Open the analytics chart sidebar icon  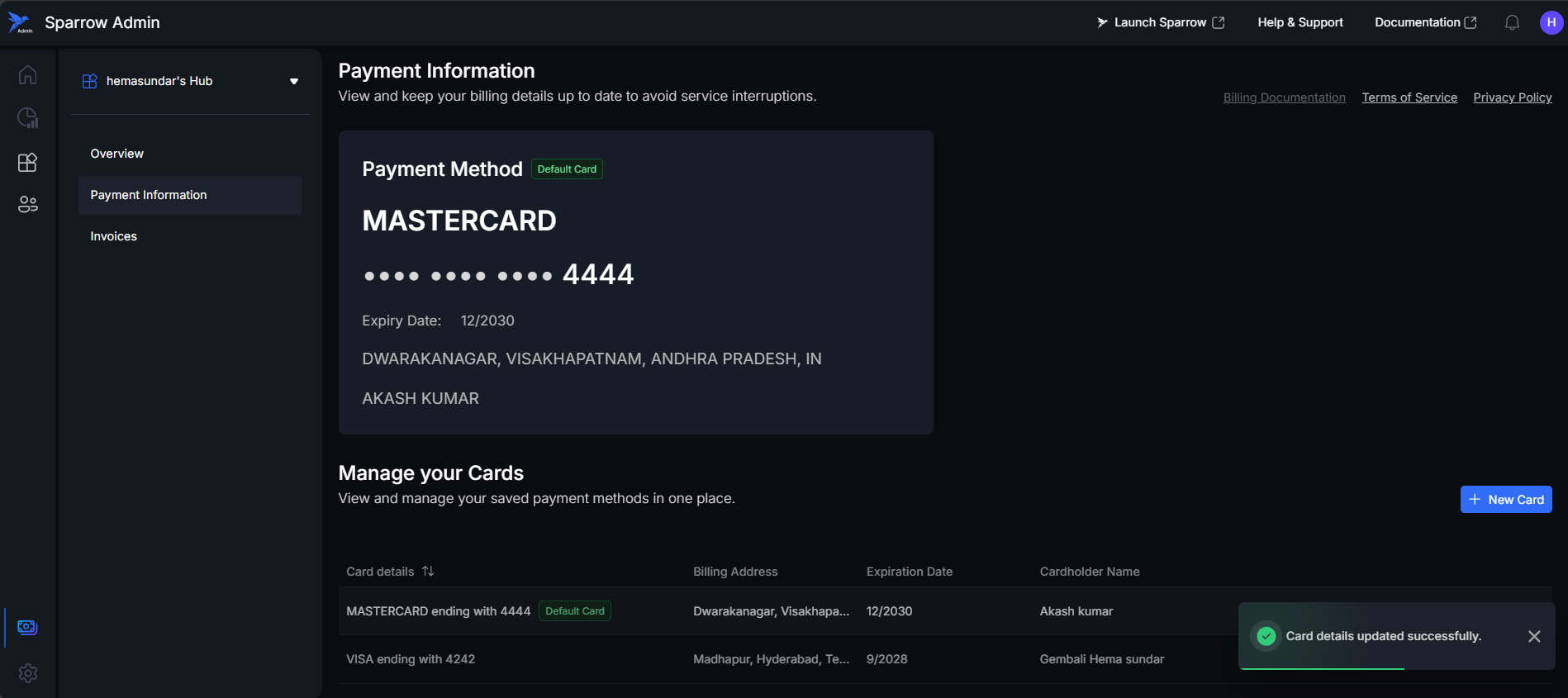tap(27, 118)
